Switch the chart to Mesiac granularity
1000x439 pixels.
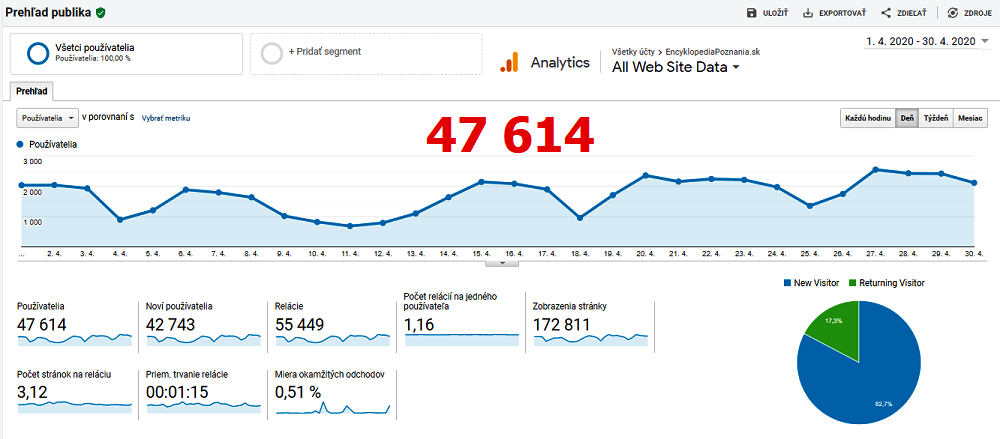pyautogui.click(x=970, y=119)
